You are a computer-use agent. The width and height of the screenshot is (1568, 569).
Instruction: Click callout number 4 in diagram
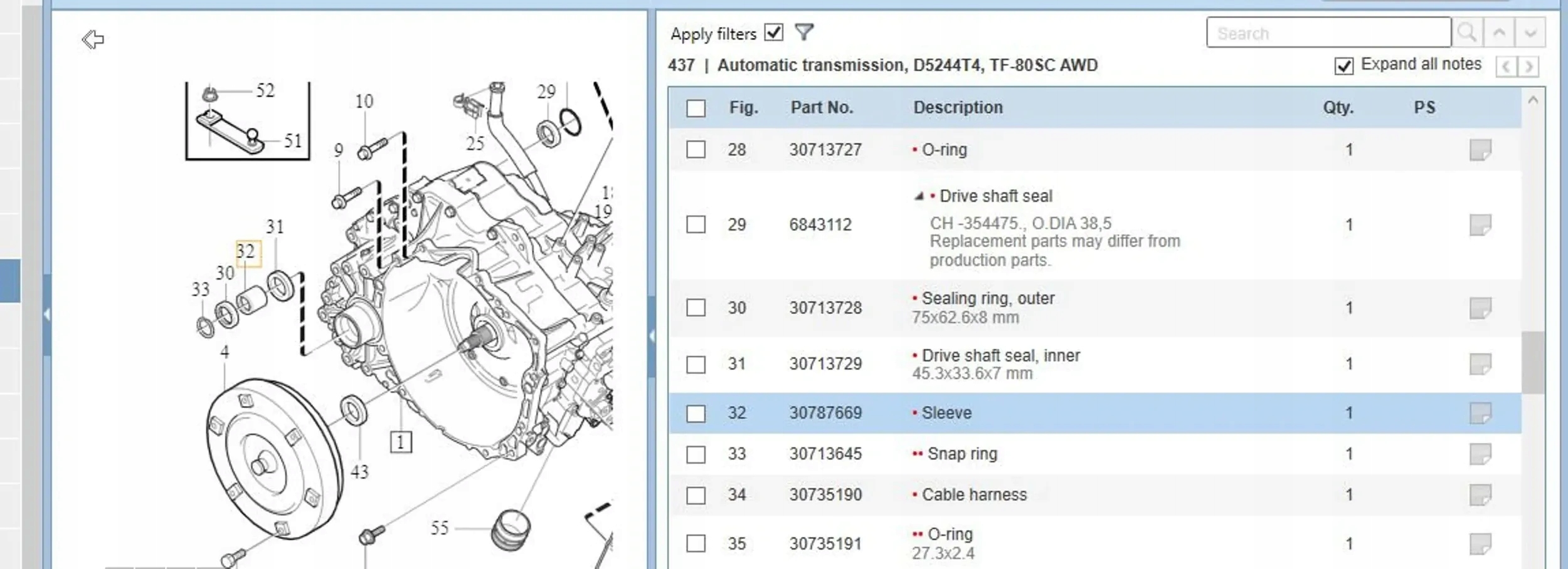(x=225, y=352)
